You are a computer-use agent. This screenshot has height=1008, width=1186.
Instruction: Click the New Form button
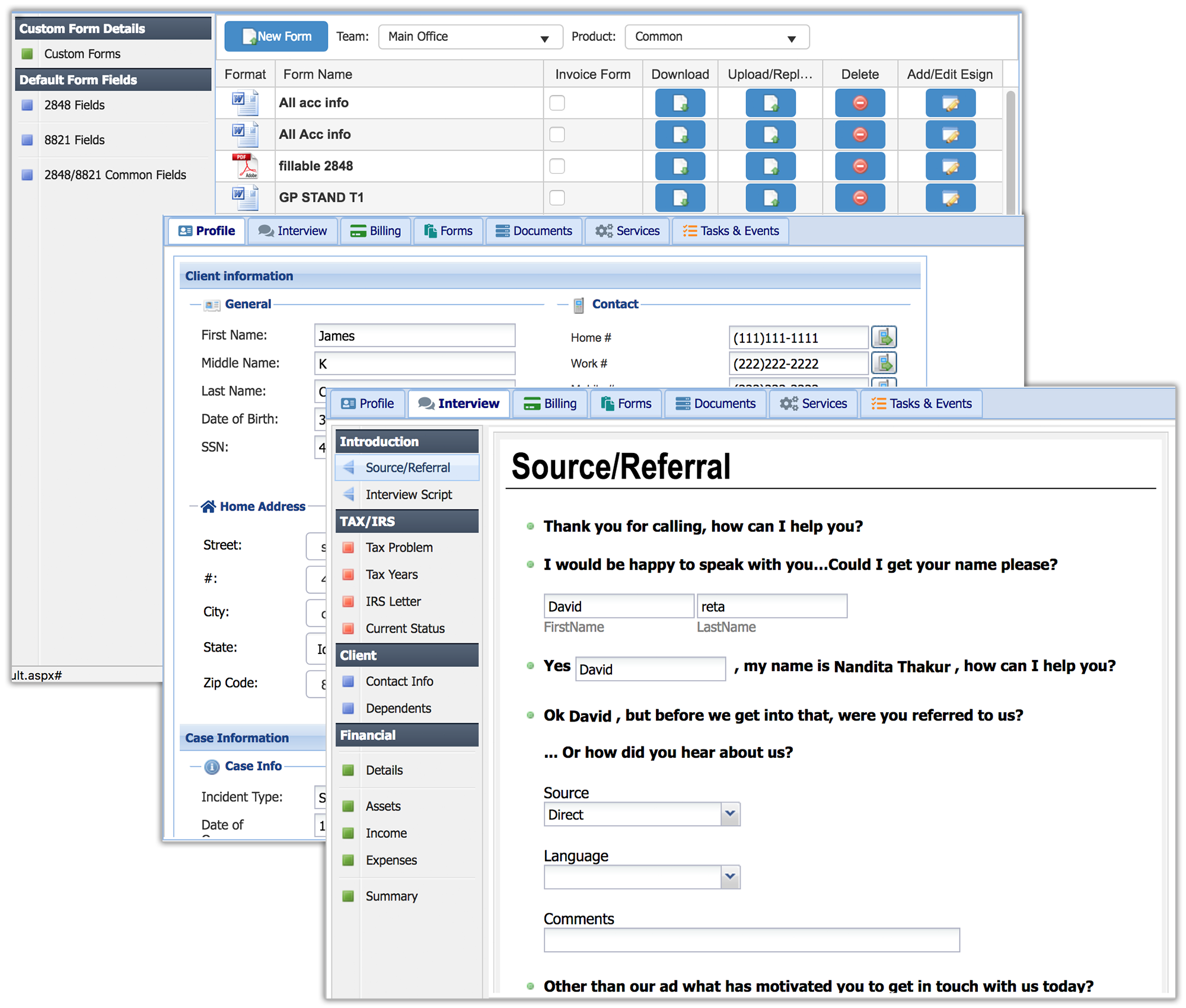pyautogui.click(x=276, y=37)
